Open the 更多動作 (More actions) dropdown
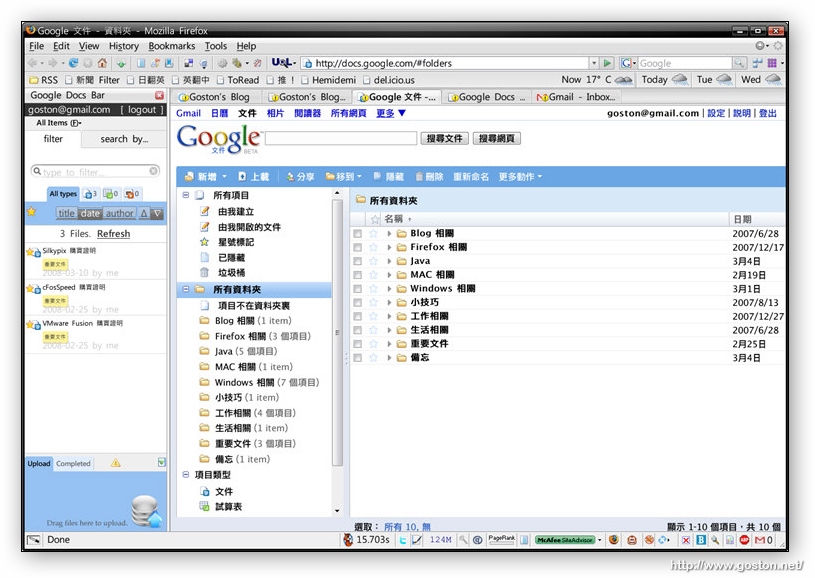This screenshot has height=578, width=815. [x=520, y=177]
